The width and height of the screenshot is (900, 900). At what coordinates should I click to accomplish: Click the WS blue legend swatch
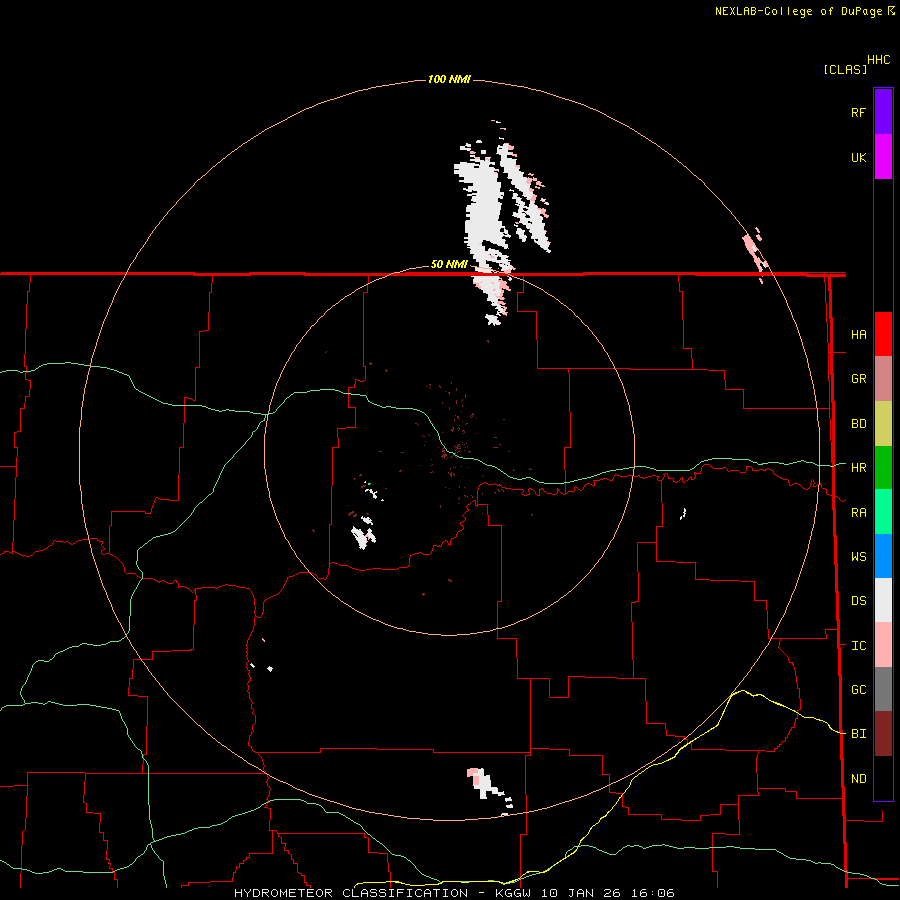[x=883, y=556]
